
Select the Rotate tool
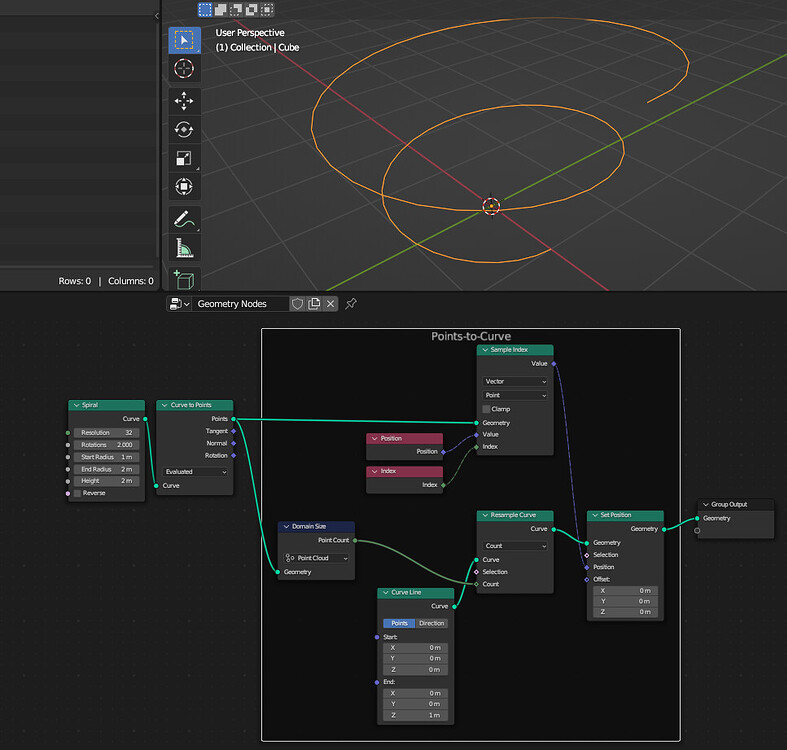tap(184, 130)
